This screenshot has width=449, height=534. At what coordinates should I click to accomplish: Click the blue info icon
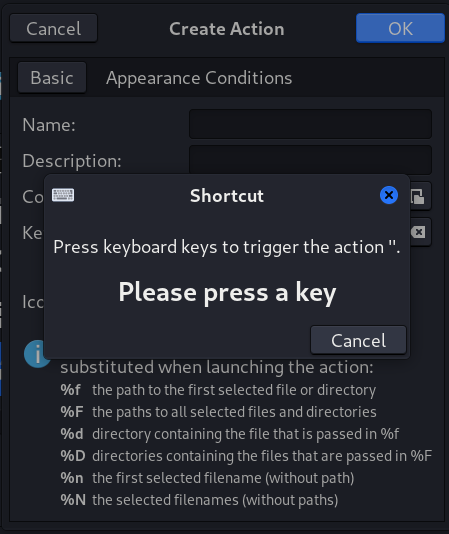pyautogui.click(x=37, y=354)
